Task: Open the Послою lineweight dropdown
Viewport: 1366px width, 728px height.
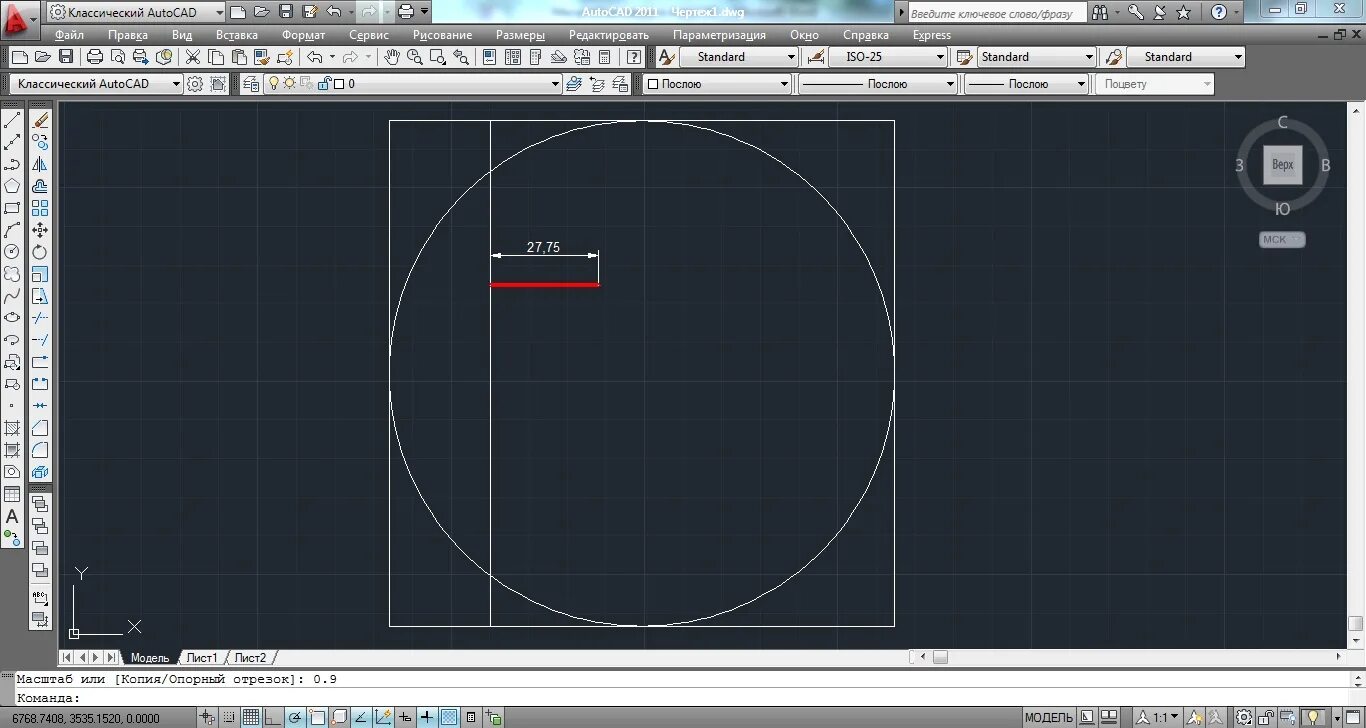Action: [x=1026, y=84]
